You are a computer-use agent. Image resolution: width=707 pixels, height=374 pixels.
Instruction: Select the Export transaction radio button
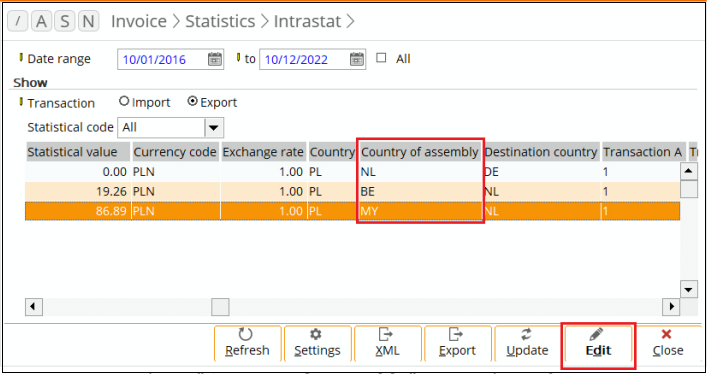pos(193,102)
